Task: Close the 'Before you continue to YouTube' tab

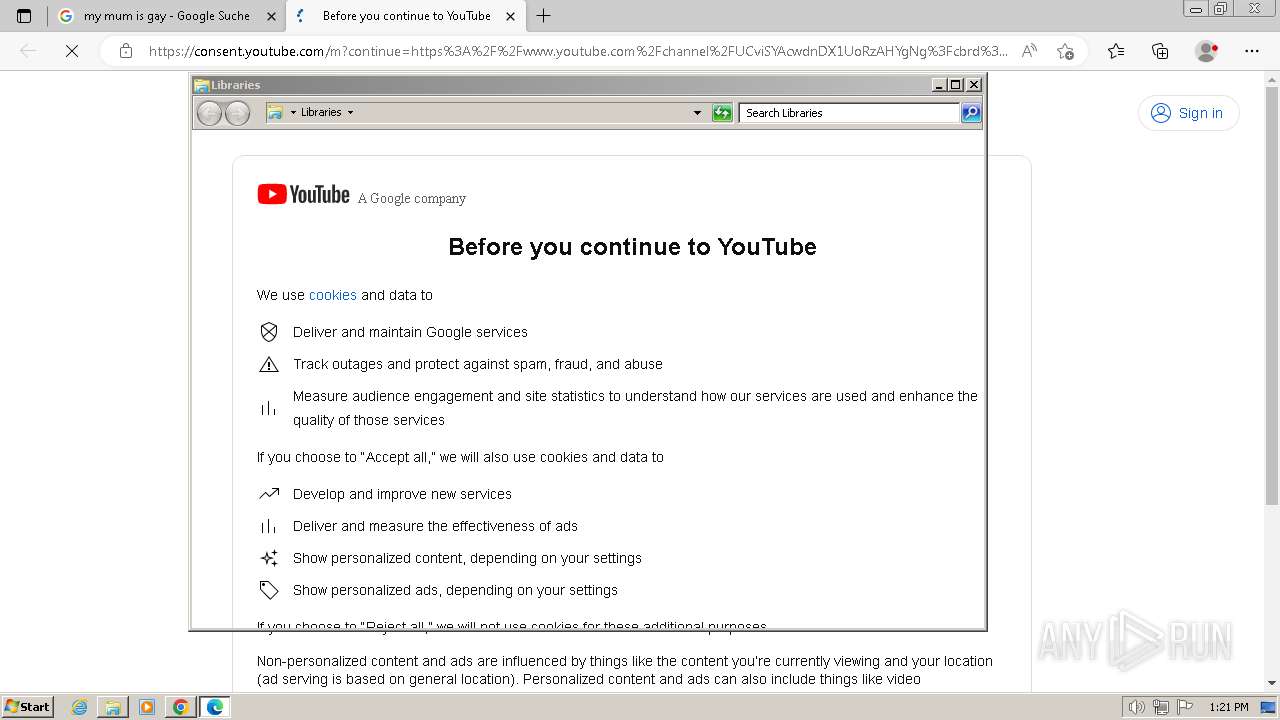Action: tap(510, 16)
